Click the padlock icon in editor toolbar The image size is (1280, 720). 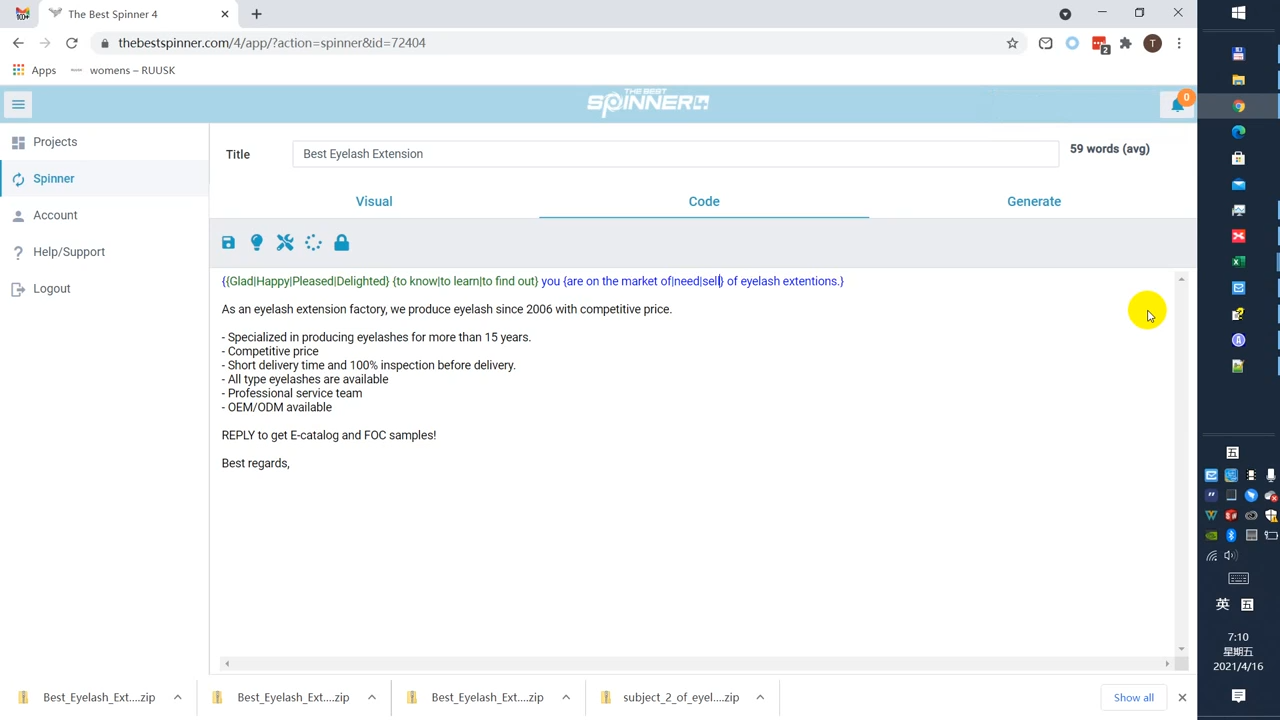pyautogui.click(x=342, y=243)
